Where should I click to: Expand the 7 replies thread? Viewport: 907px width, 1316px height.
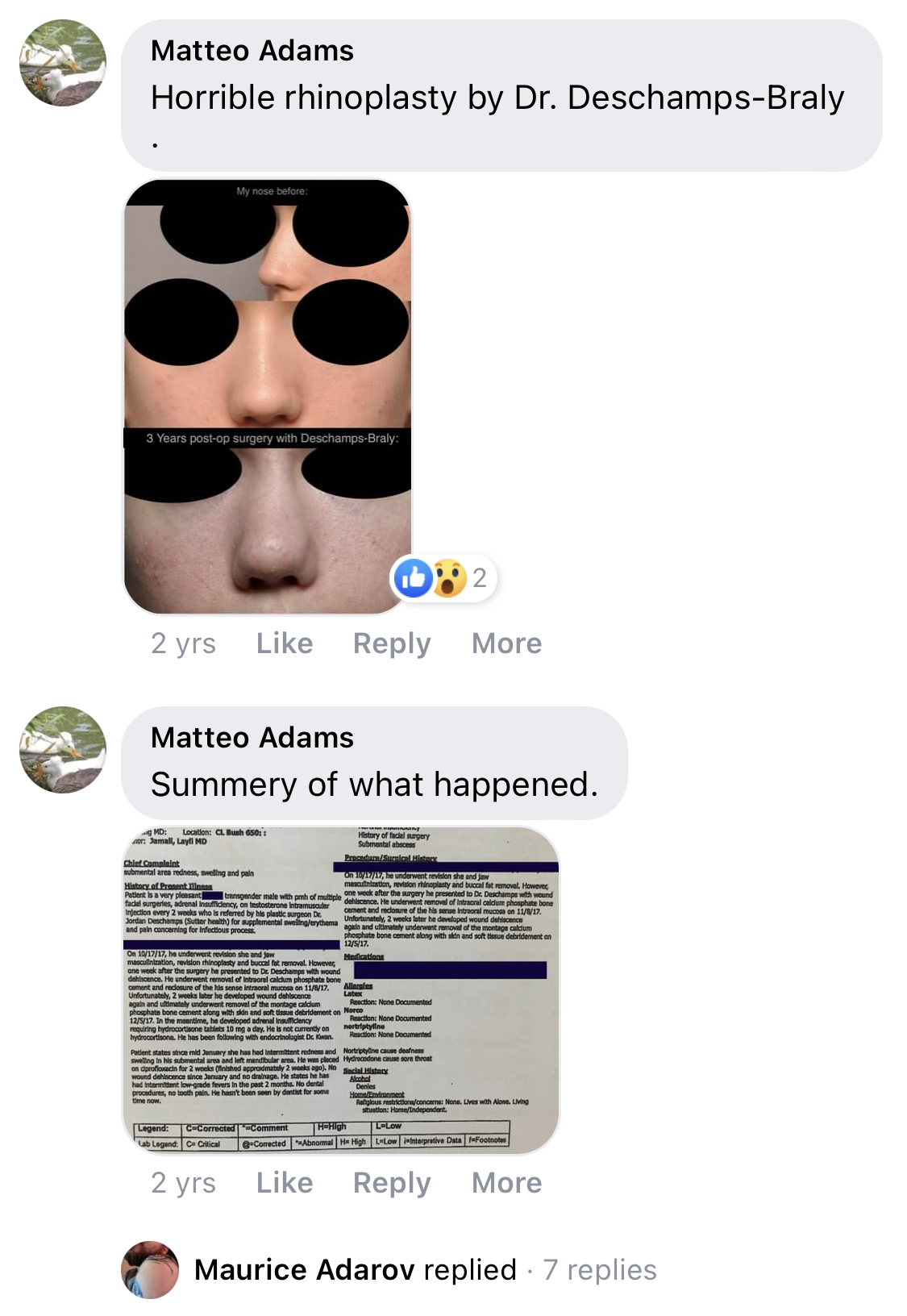pos(600,1270)
